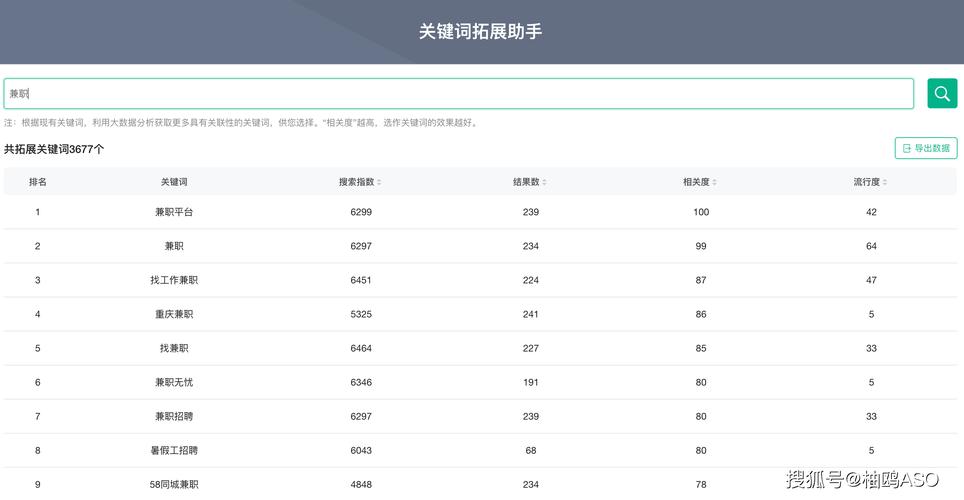The width and height of the screenshot is (964, 500).
Task: Click the 排名 column header
Action: pyautogui.click(x=38, y=182)
